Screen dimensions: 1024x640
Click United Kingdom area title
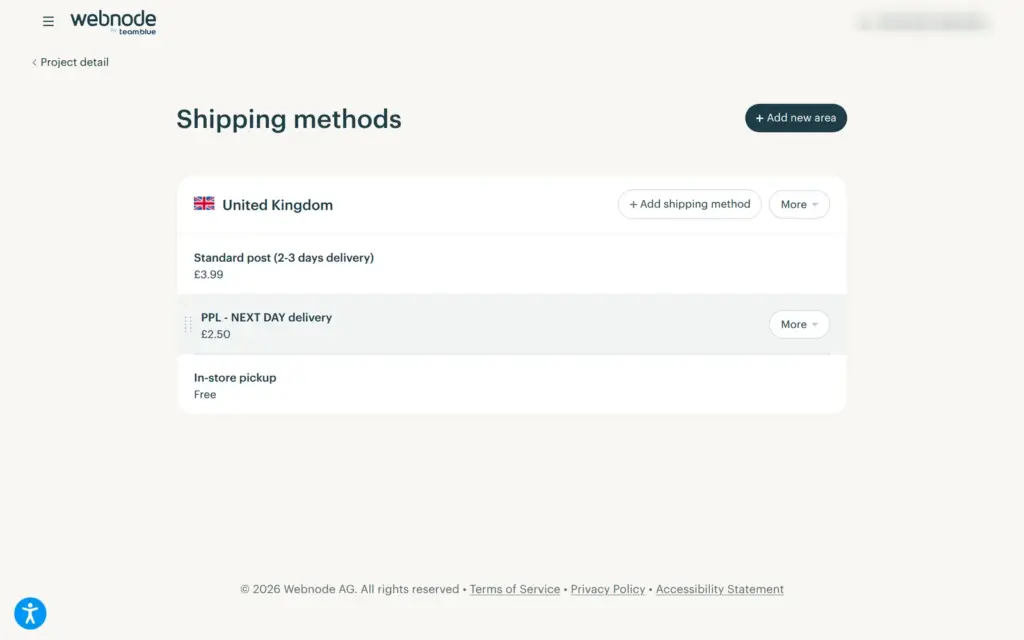(x=278, y=205)
